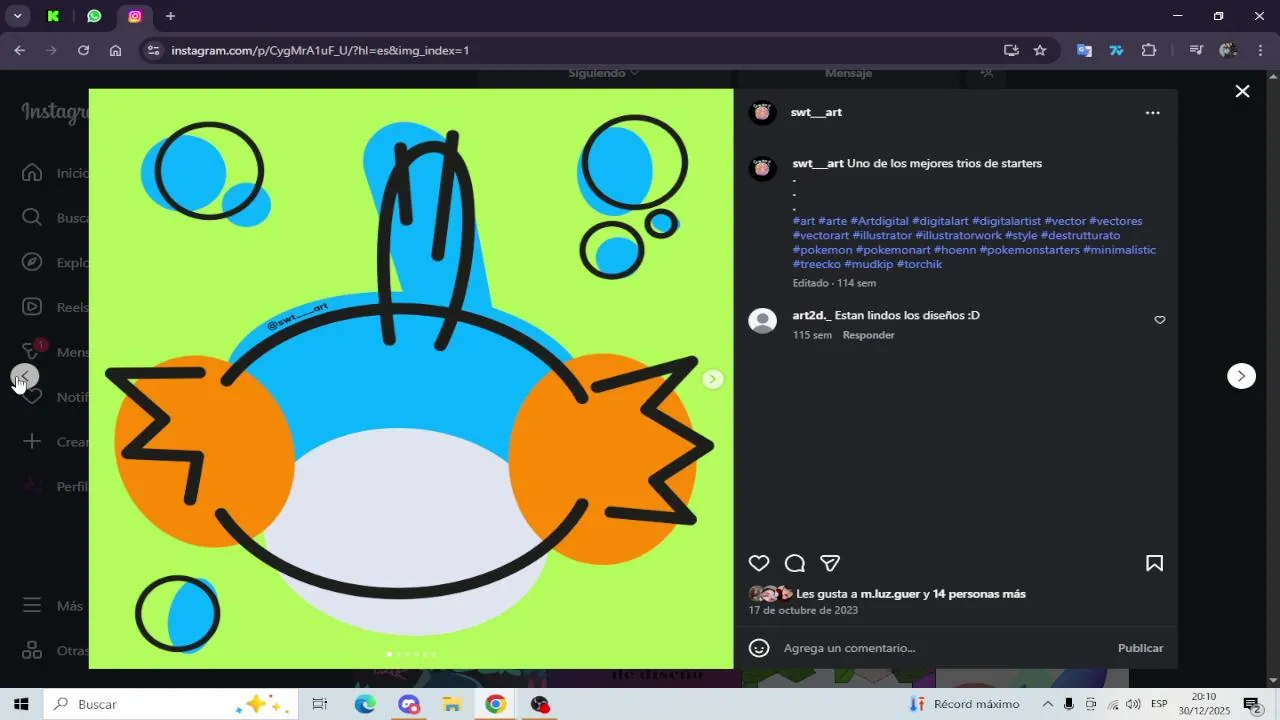Open the Crear plus icon
This screenshot has width=1280, height=720.
32,441
